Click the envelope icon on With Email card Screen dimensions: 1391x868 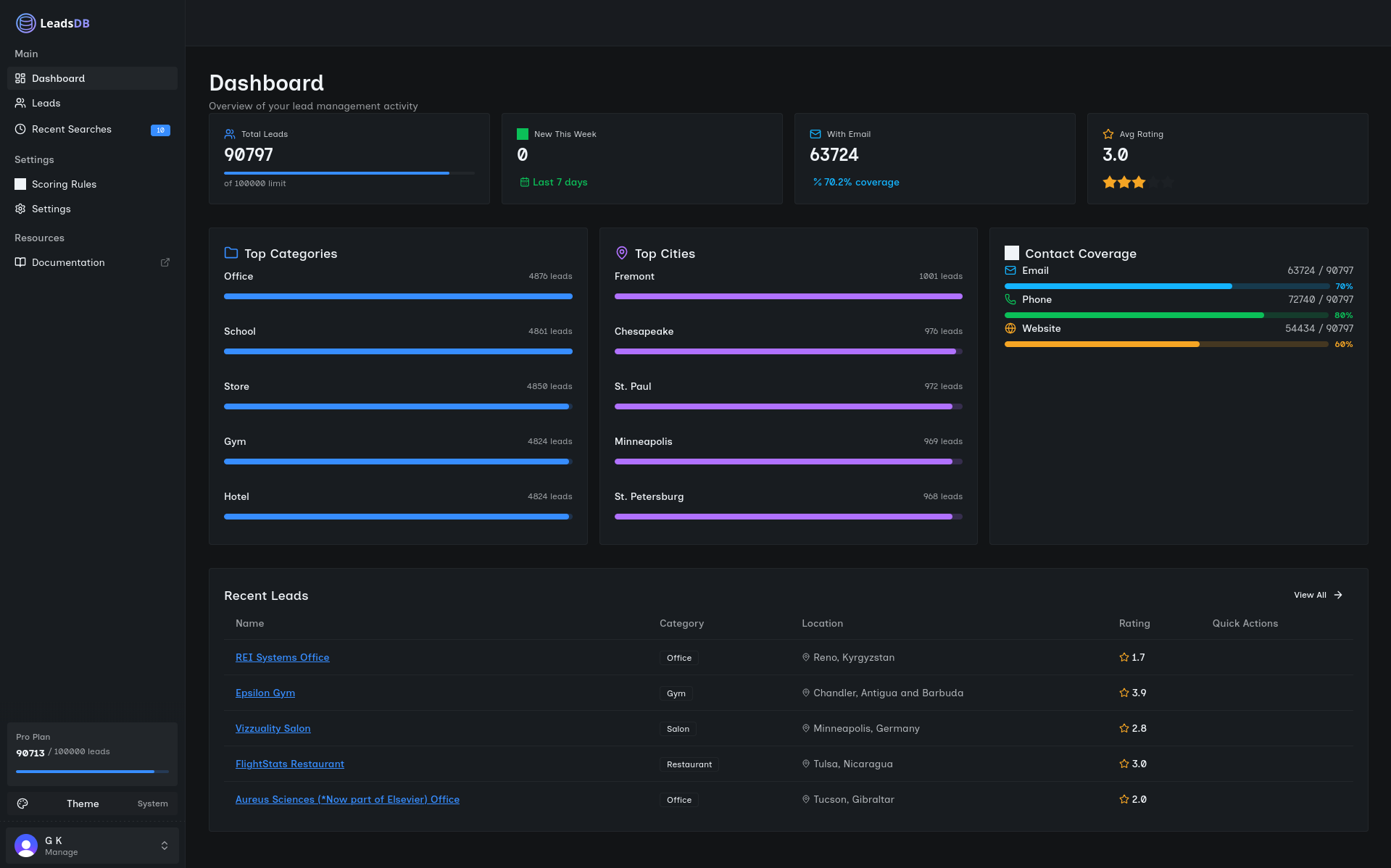816,133
